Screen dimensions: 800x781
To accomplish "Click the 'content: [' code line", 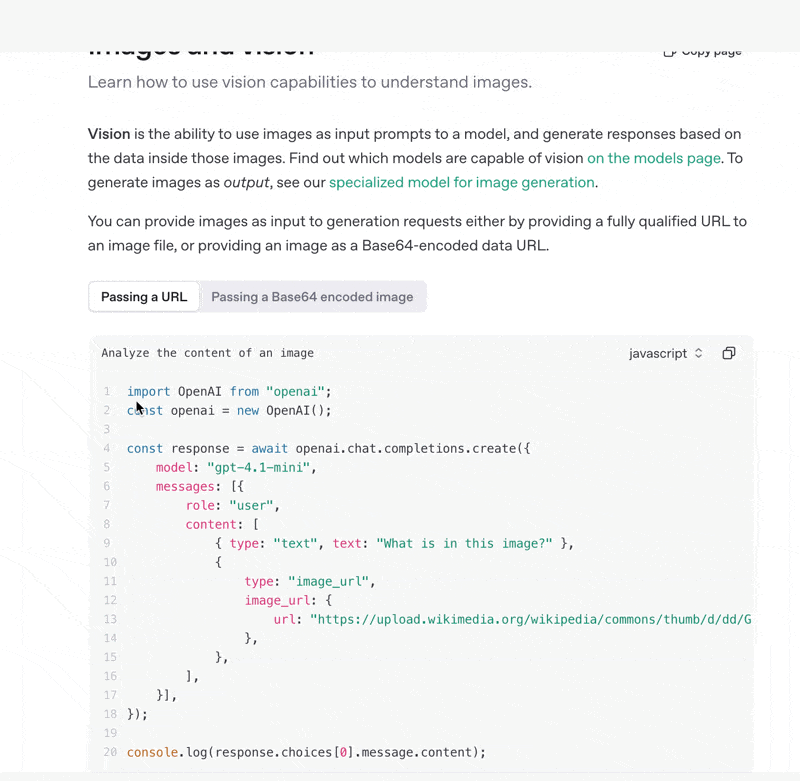I will pos(222,524).
